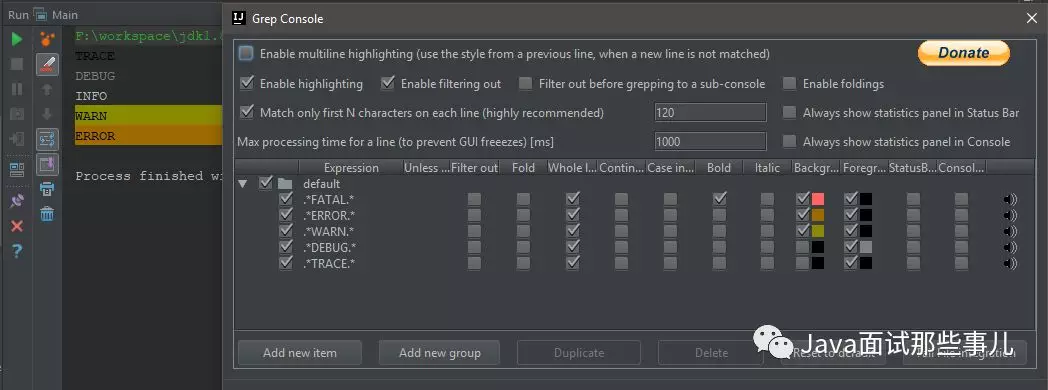Select the .*ERROR.* expression row
Screen dimensions: 1048x390
click(329, 215)
